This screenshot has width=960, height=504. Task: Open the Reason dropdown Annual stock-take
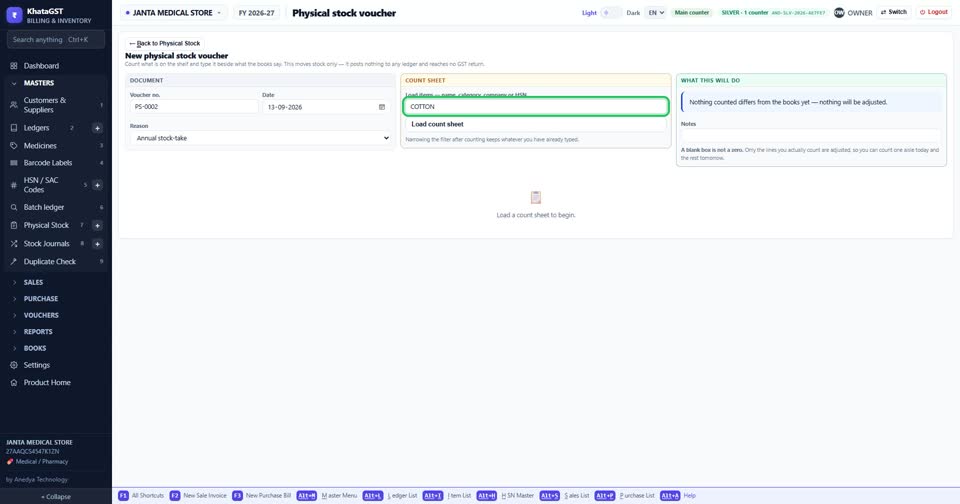point(260,138)
